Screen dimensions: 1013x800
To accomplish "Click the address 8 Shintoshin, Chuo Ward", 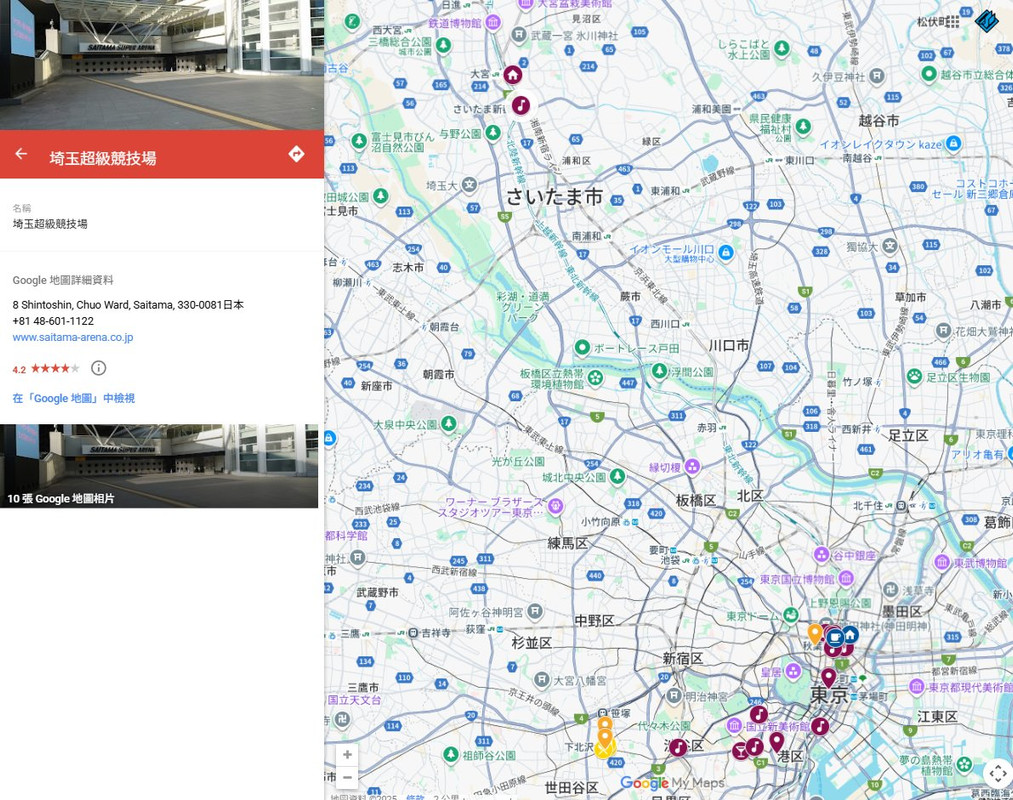I will click(x=128, y=304).
